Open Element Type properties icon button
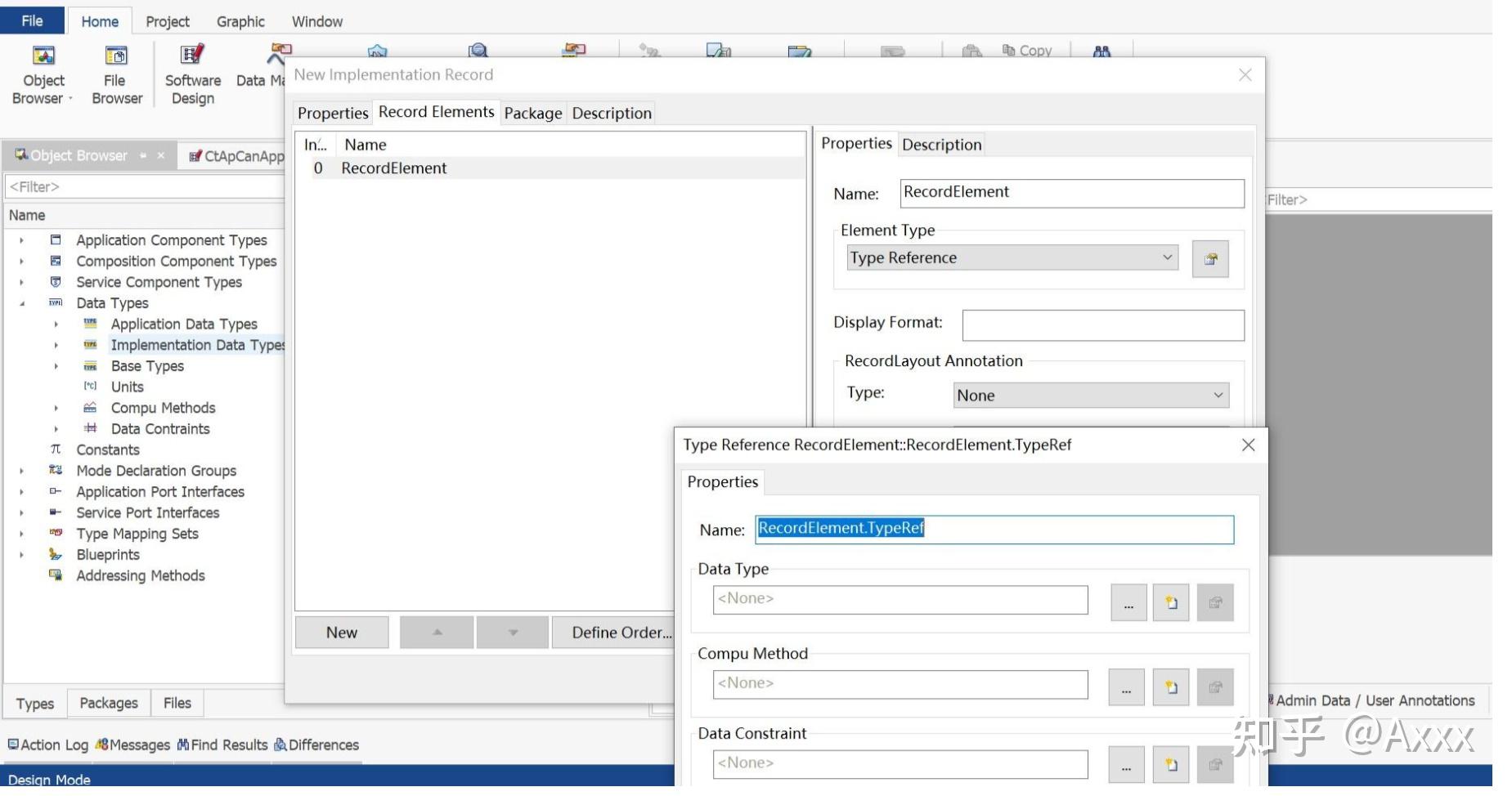This screenshot has width=1512, height=796. point(1209,259)
